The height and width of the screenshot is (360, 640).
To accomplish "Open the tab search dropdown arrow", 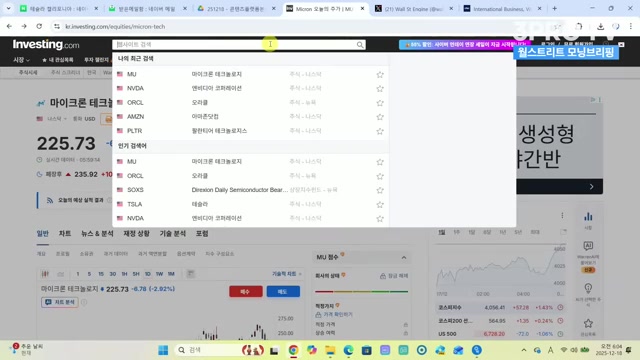I will 8,9.
